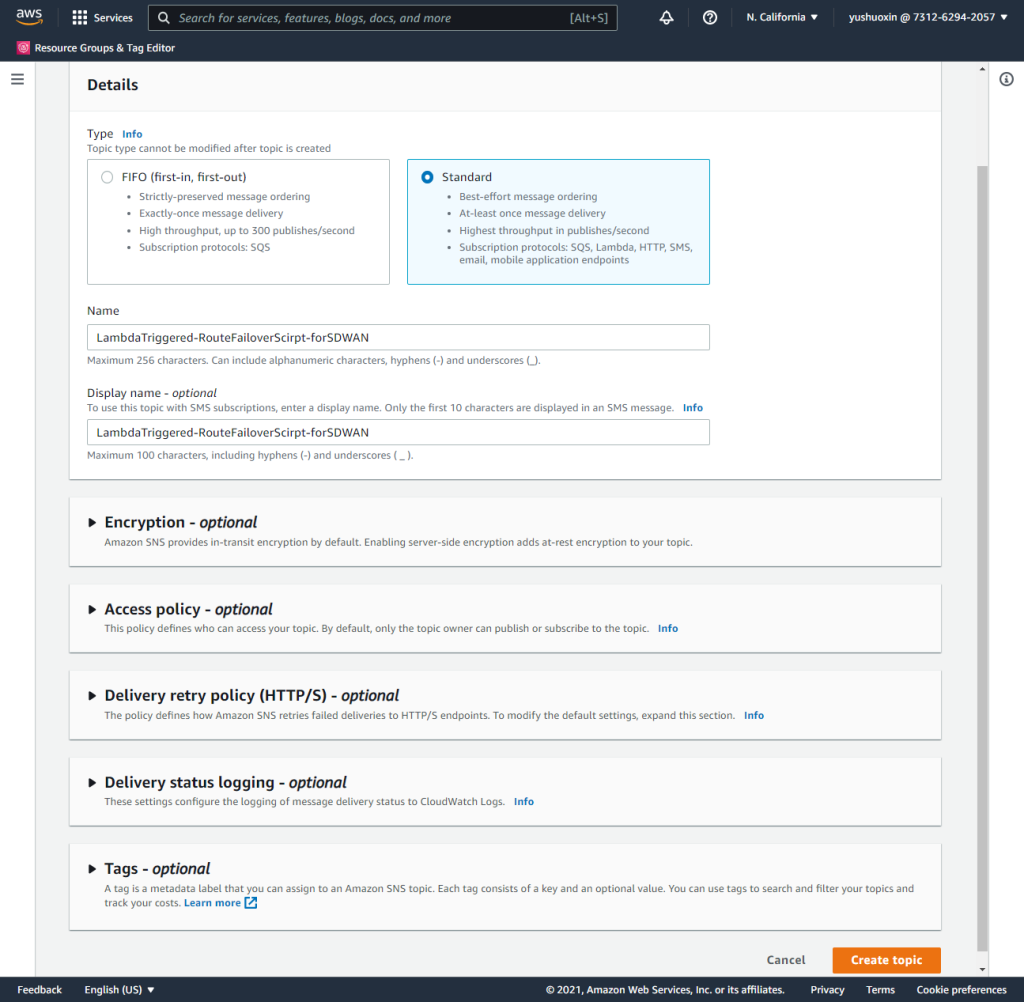Open the help question mark icon
This screenshot has width=1024, height=1002.
[710, 18]
